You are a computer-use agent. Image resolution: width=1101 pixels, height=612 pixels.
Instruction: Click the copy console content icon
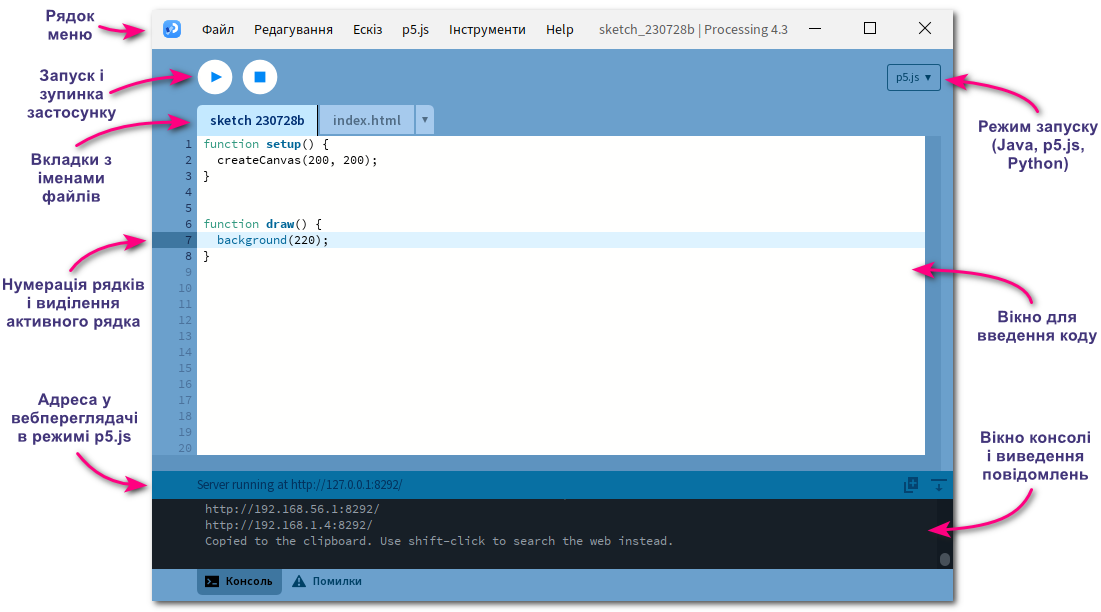pos(910,484)
